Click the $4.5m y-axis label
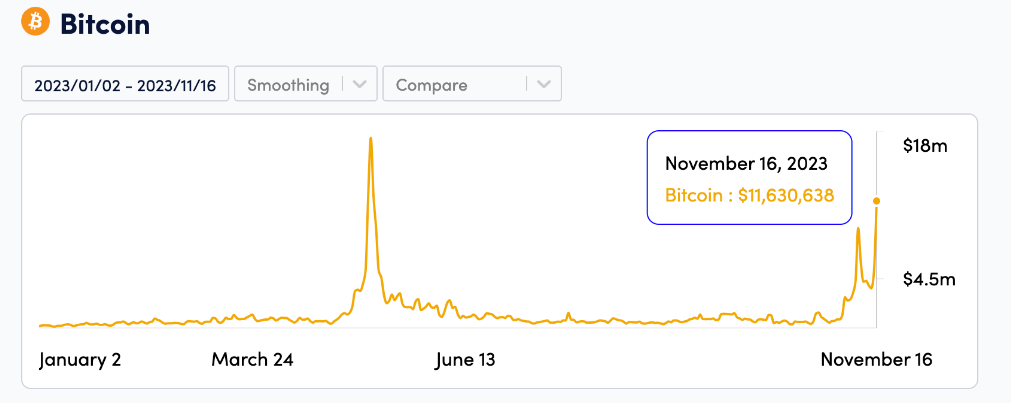 pos(928,279)
